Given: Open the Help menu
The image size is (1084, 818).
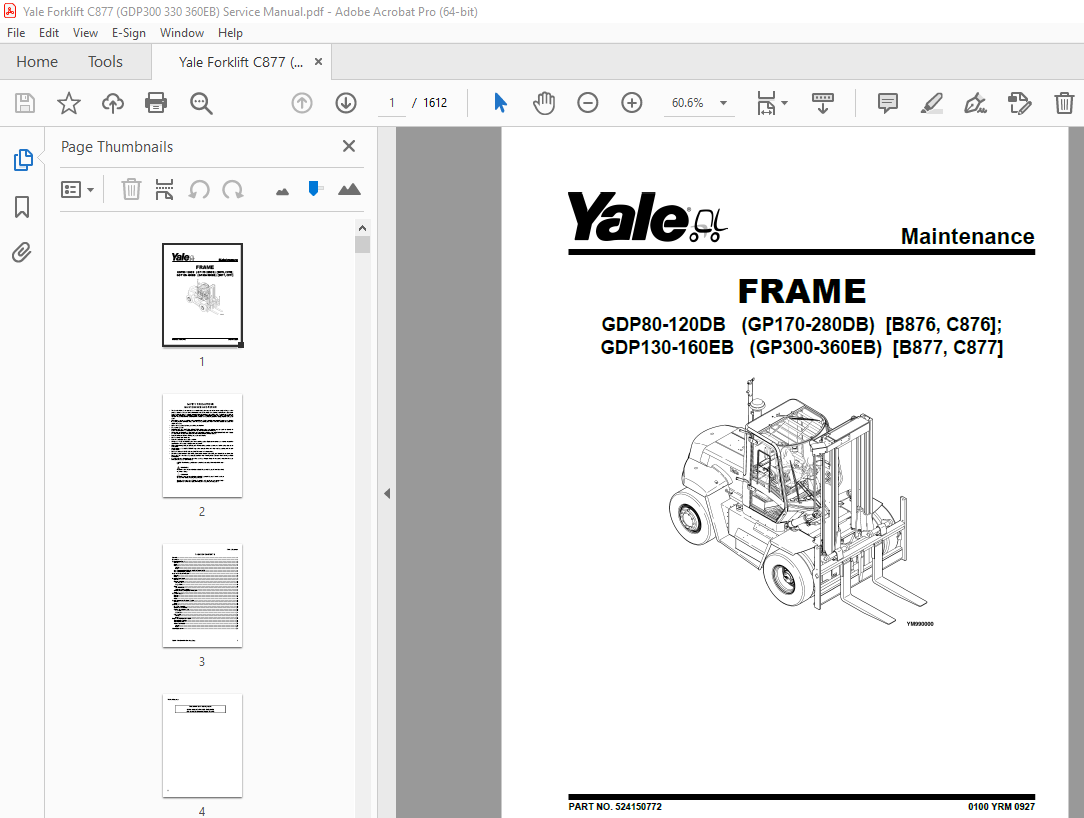Looking at the screenshot, I should 230,32.
